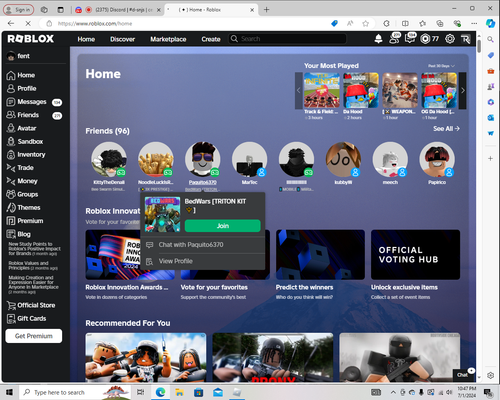This screenshot has width=500, height=400.
Task: Open the browser settings and more menu
Action: click(x=474, y=23)
